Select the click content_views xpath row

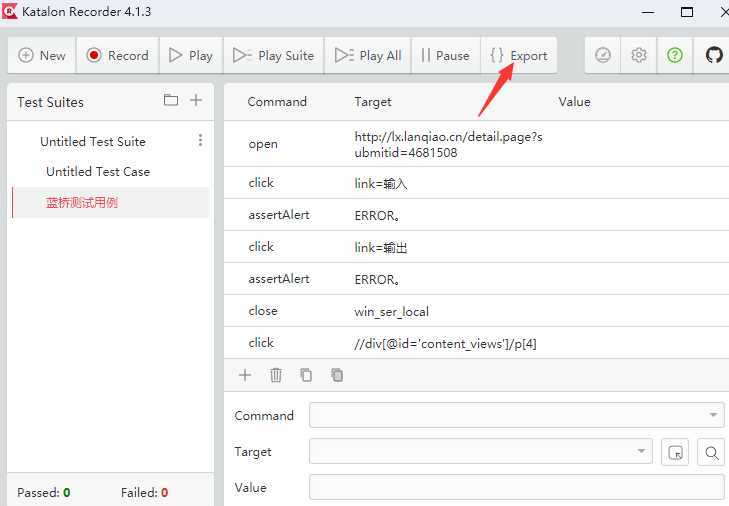(476, 343)
